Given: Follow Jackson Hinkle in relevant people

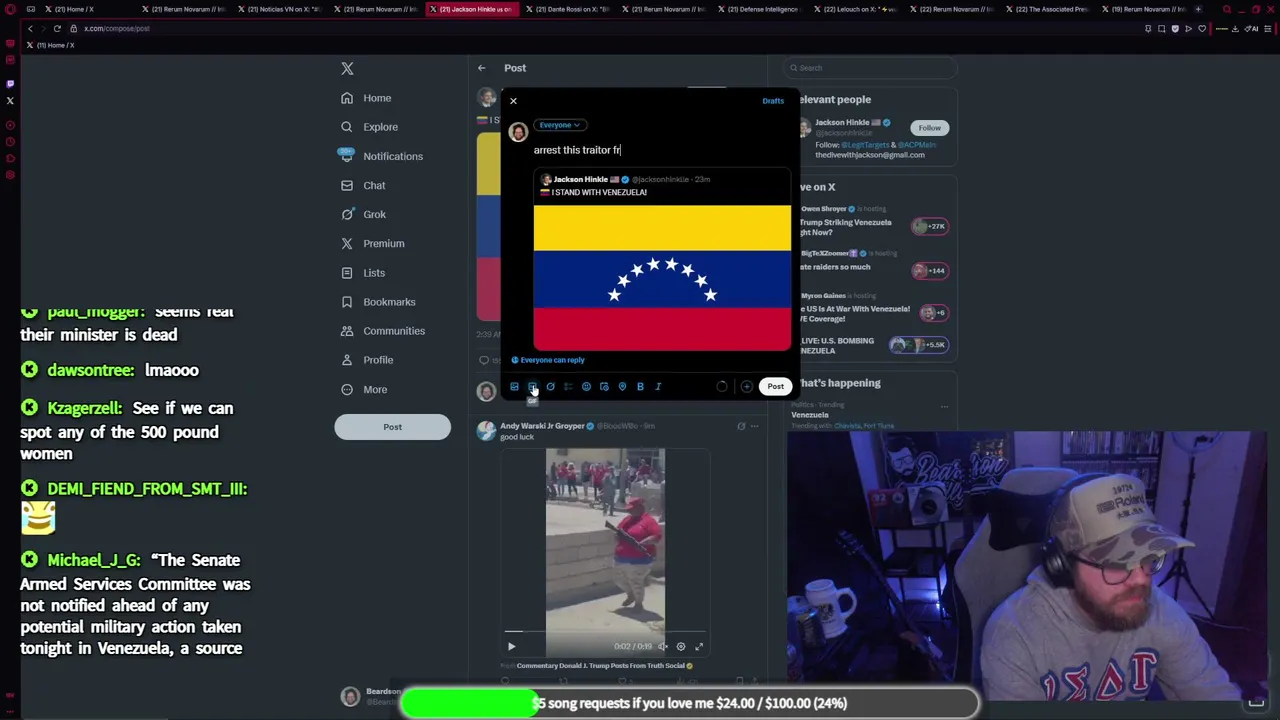Looking at the screenshot, I should 929,128.
